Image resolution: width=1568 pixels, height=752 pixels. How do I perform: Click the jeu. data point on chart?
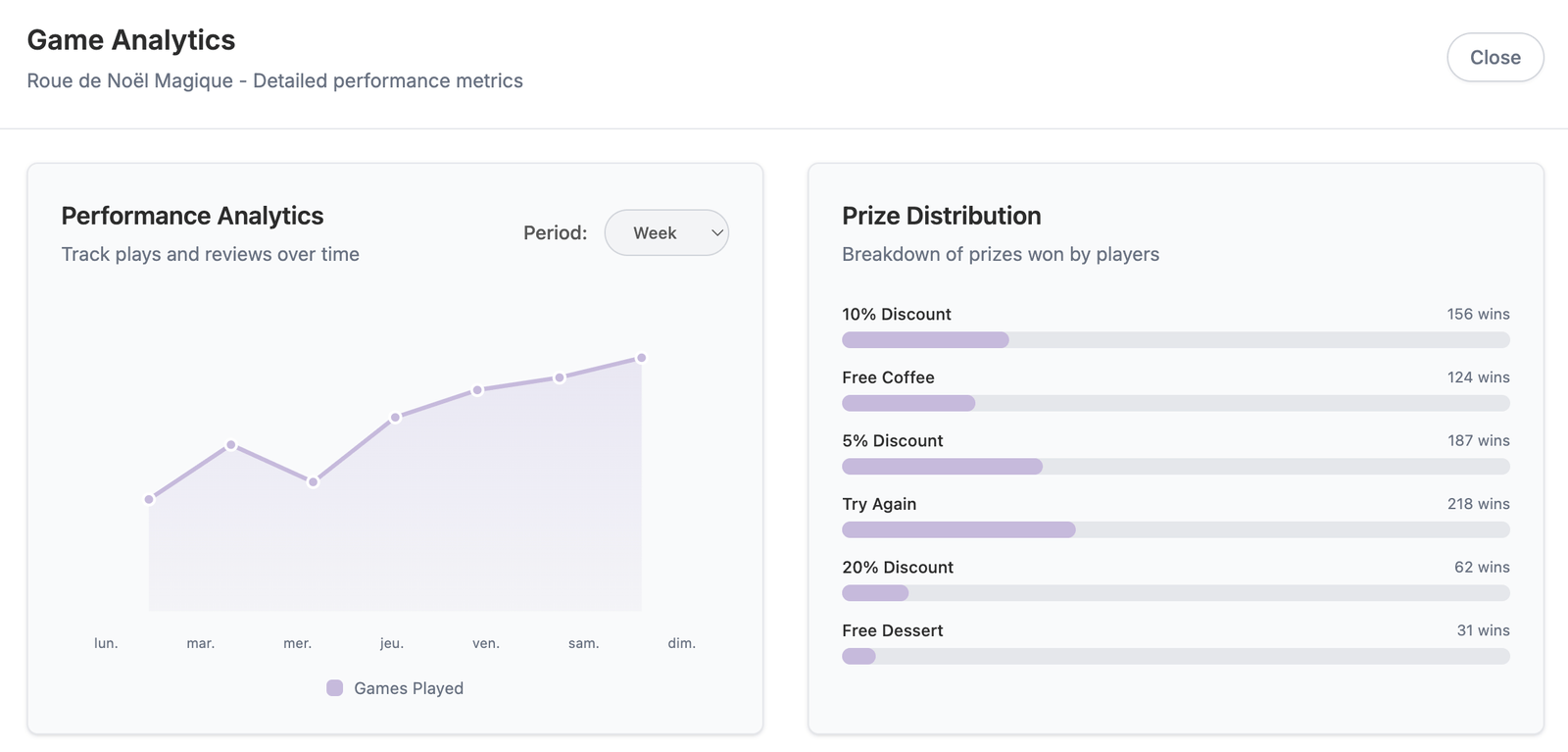pyautogui.click(x=395, y=418)
